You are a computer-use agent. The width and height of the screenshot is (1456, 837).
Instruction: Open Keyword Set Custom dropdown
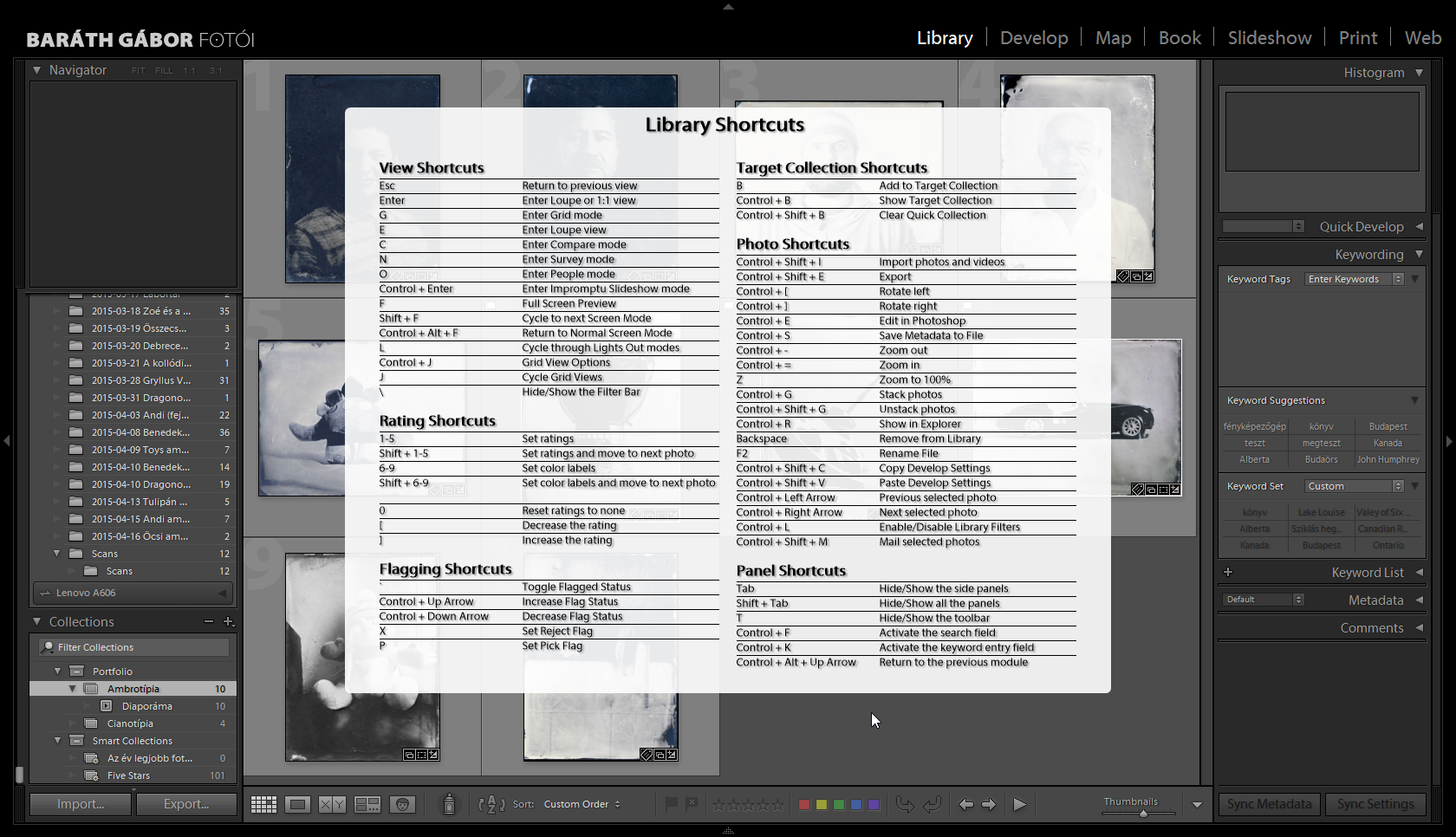(x=1355, y=486)
